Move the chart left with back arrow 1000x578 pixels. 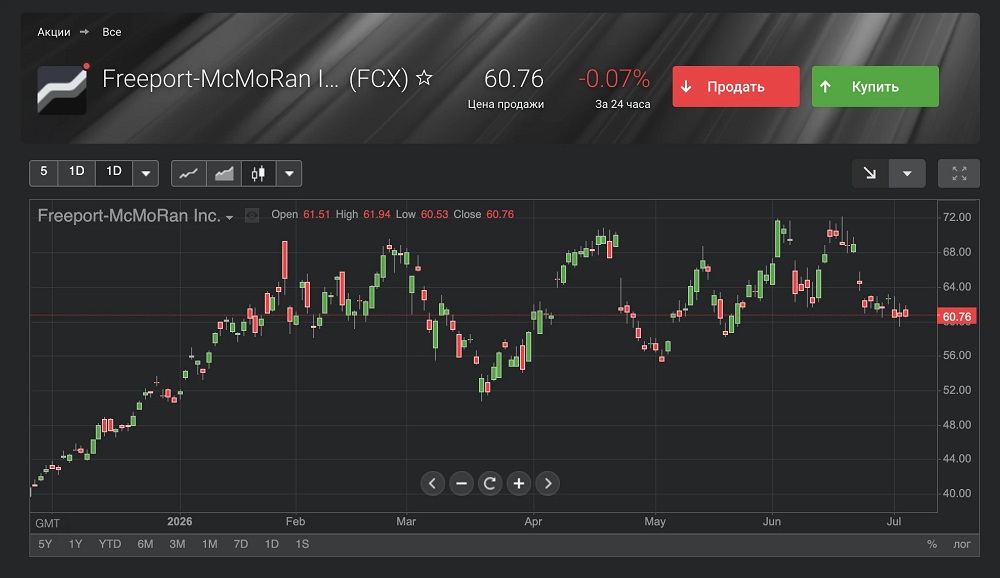click(432, 484)
